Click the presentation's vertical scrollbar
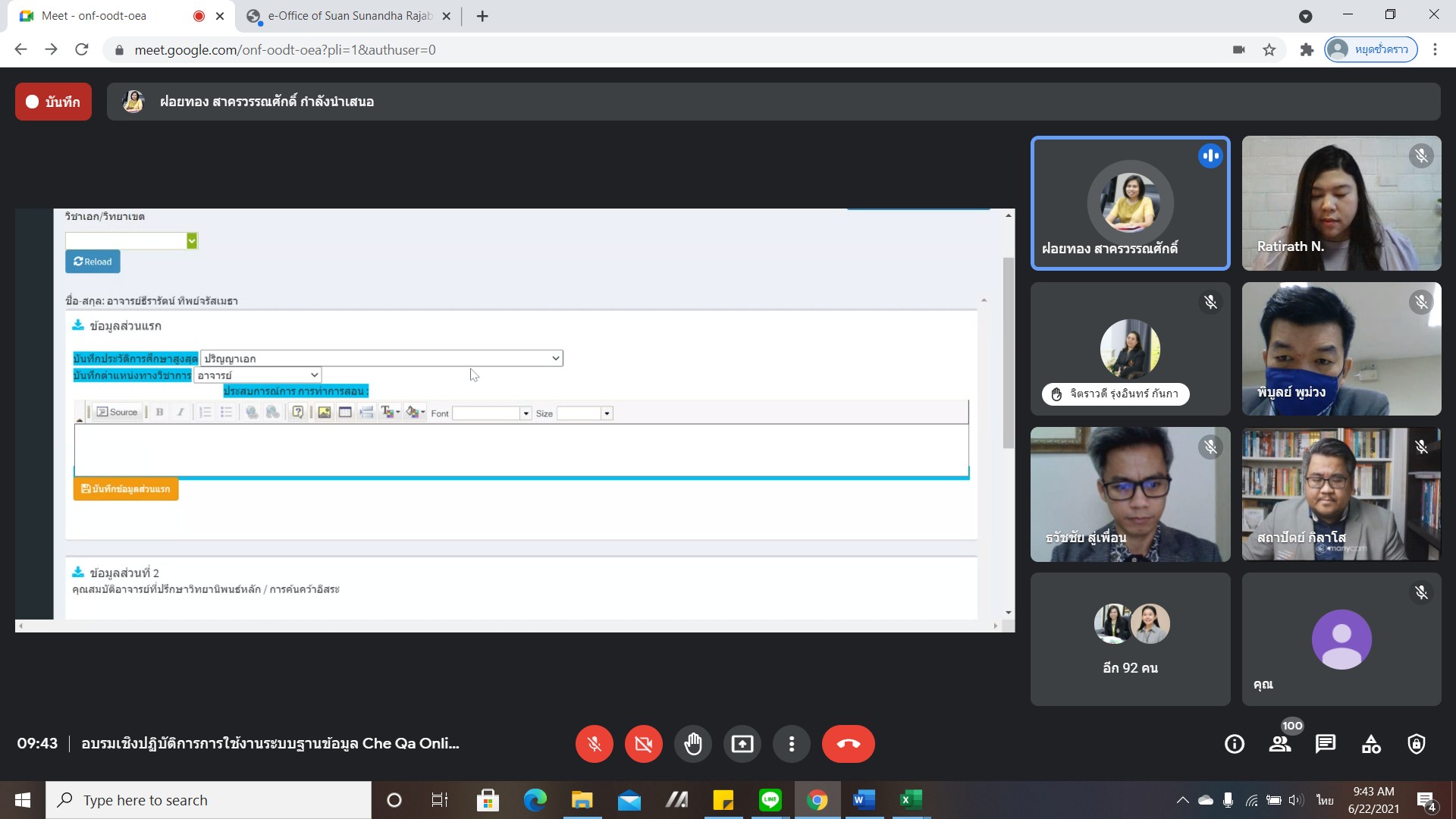Screen dimensions: 1456x819 pyautogui.click(x=1008, y=353)
